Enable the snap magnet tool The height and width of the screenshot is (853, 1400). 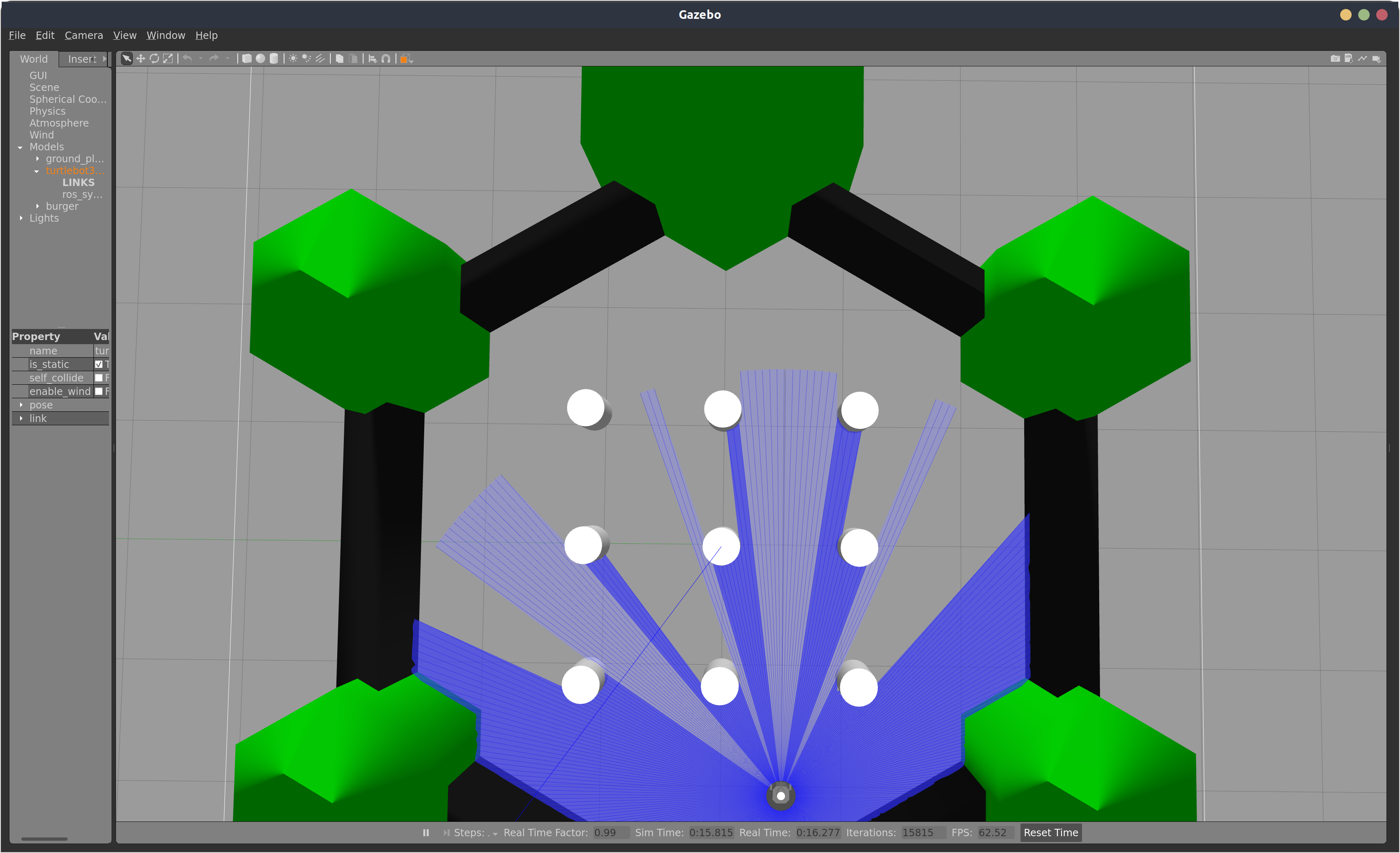[386, 59]
